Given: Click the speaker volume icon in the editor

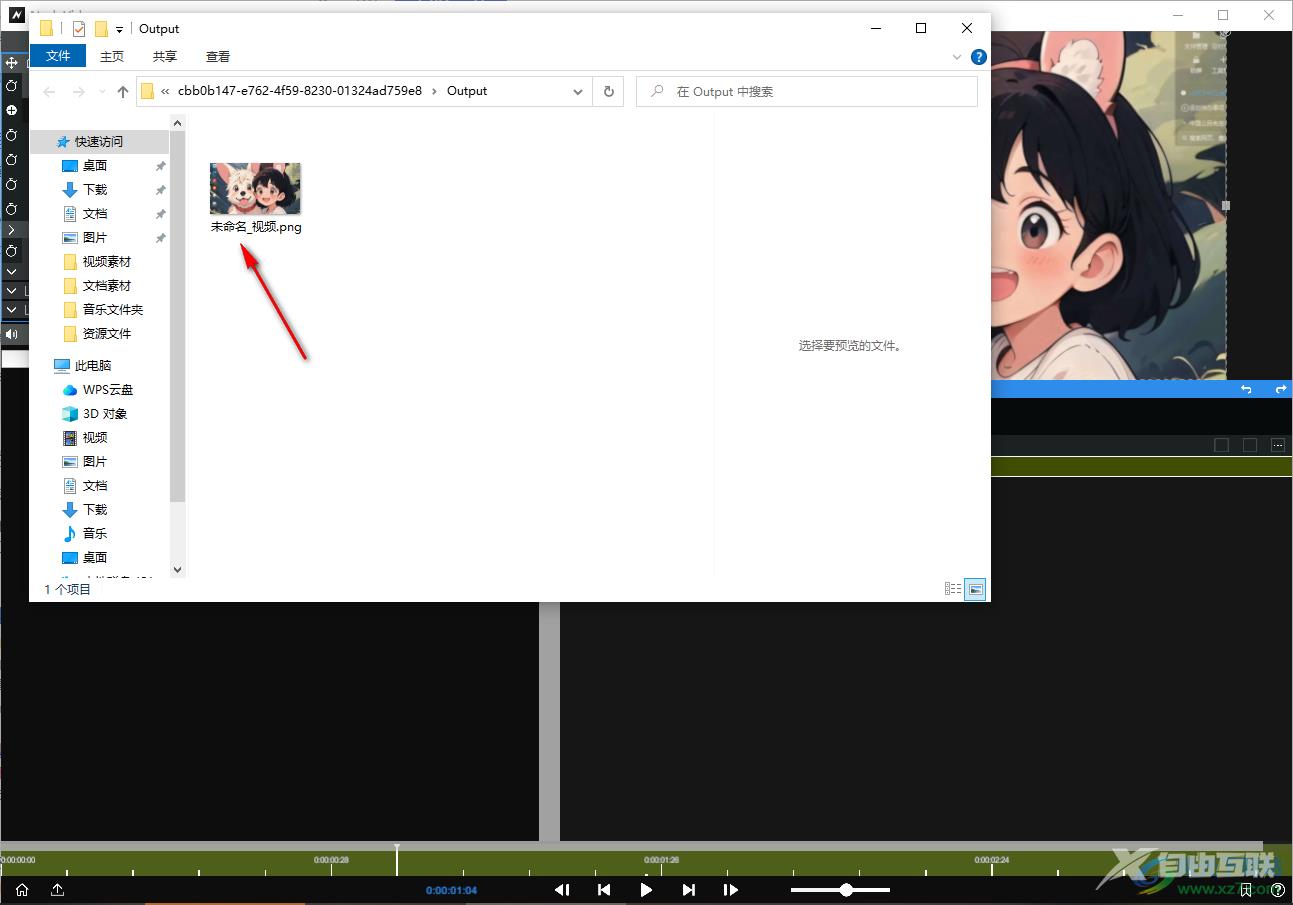Looking at the screenshot, I should (x=12, y=334).
